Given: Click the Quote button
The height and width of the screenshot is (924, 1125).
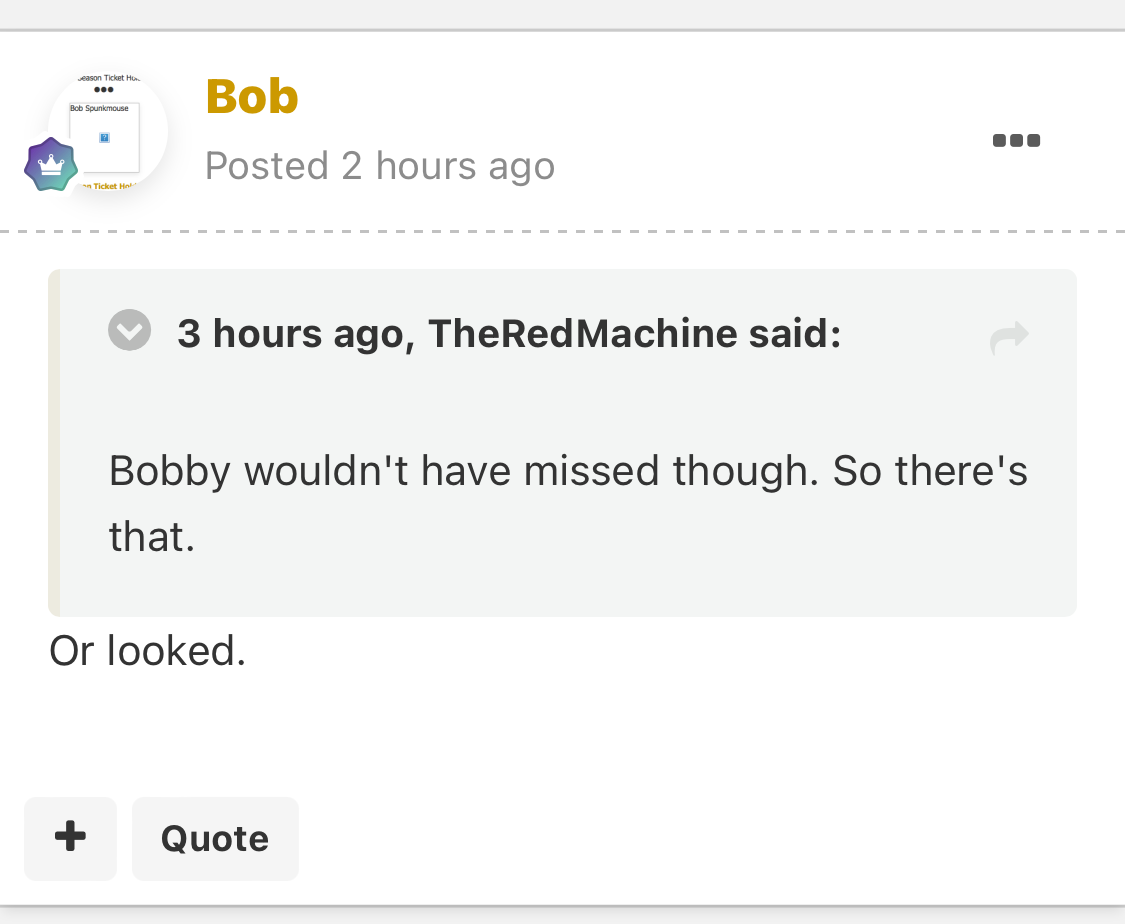Looking at the screenshot, I should [215, 838].
